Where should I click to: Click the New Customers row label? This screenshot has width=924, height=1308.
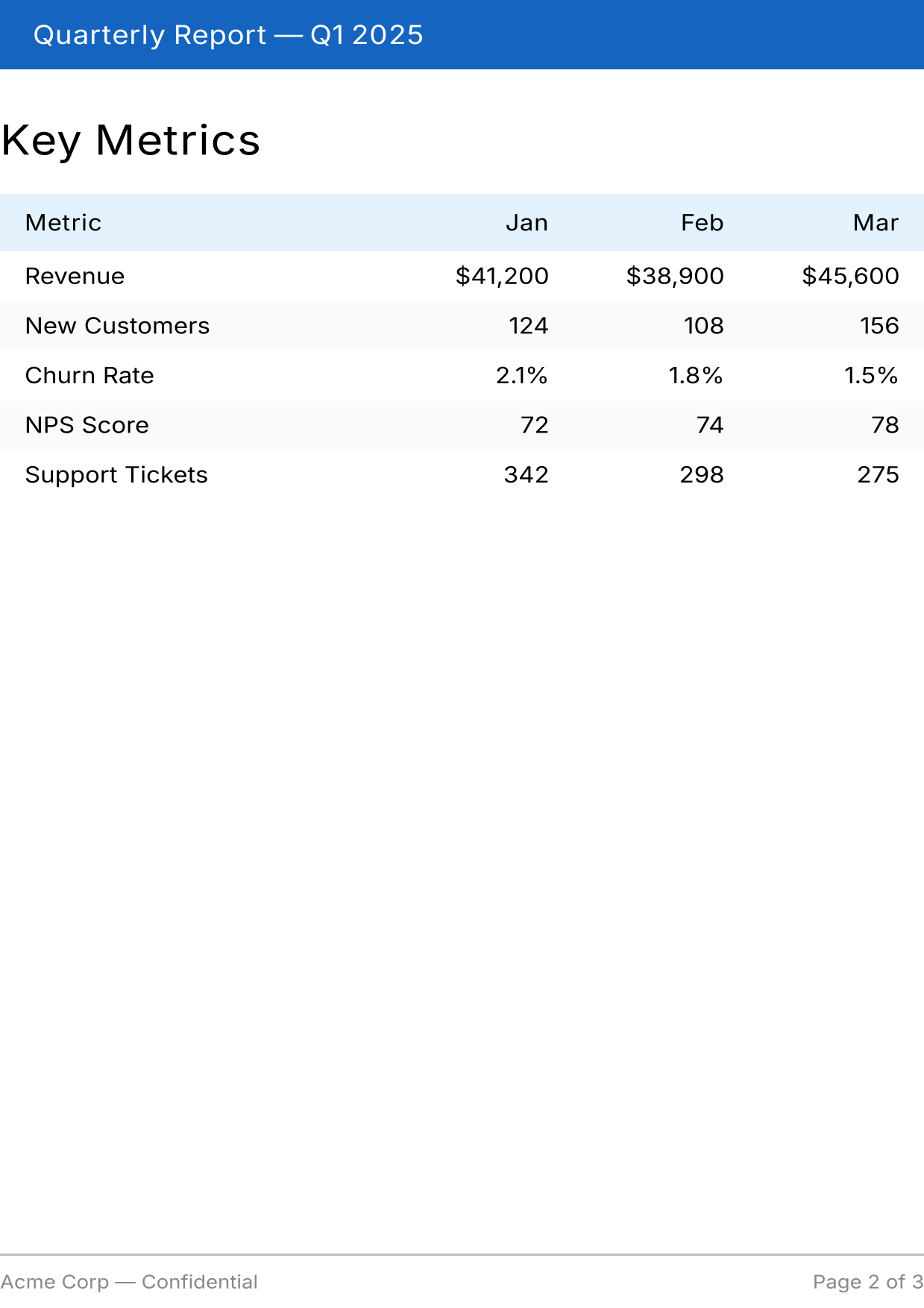(x=117, y=326)
